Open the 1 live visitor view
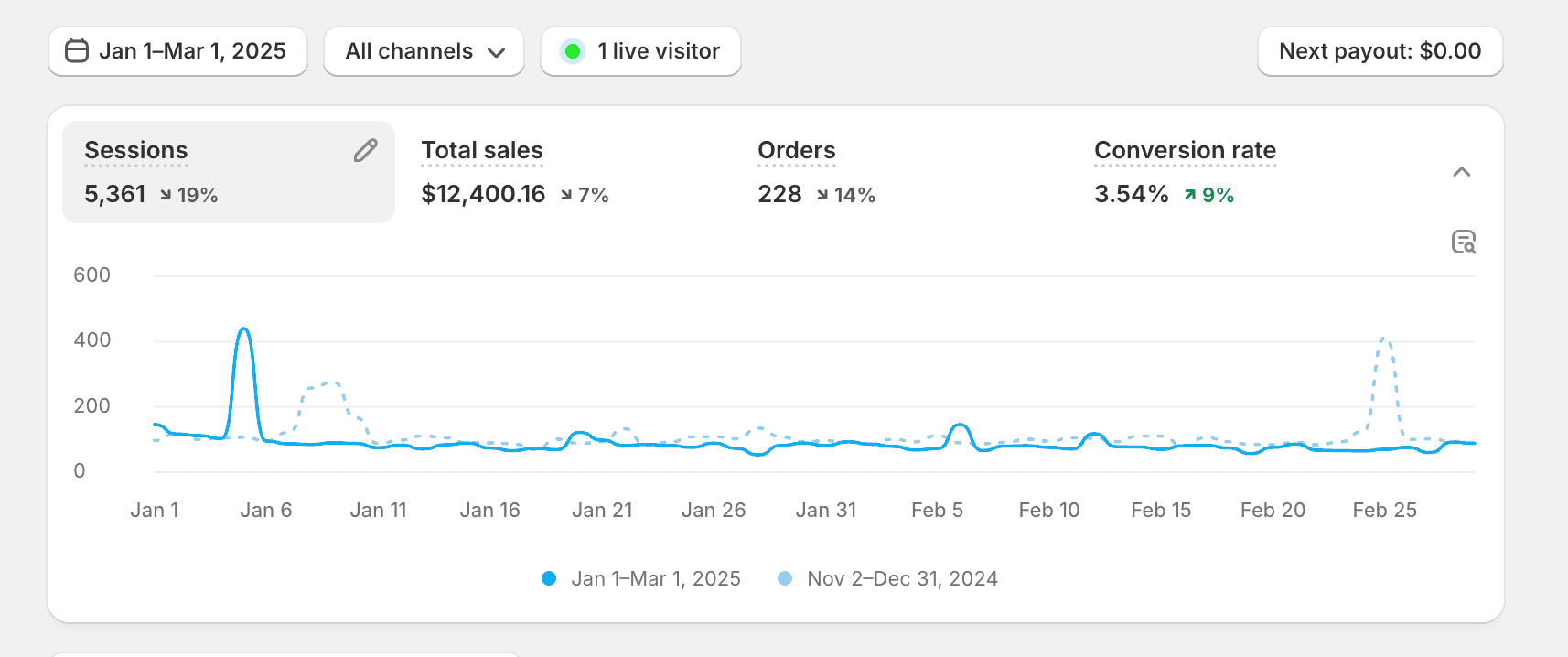This screenshot has width=1568, height=657. click(x=640, y=51)
